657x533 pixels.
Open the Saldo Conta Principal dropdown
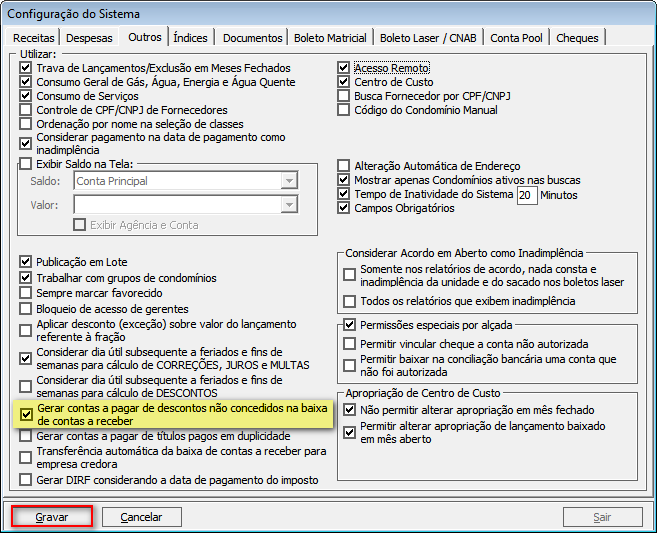(x=290, y=181)
